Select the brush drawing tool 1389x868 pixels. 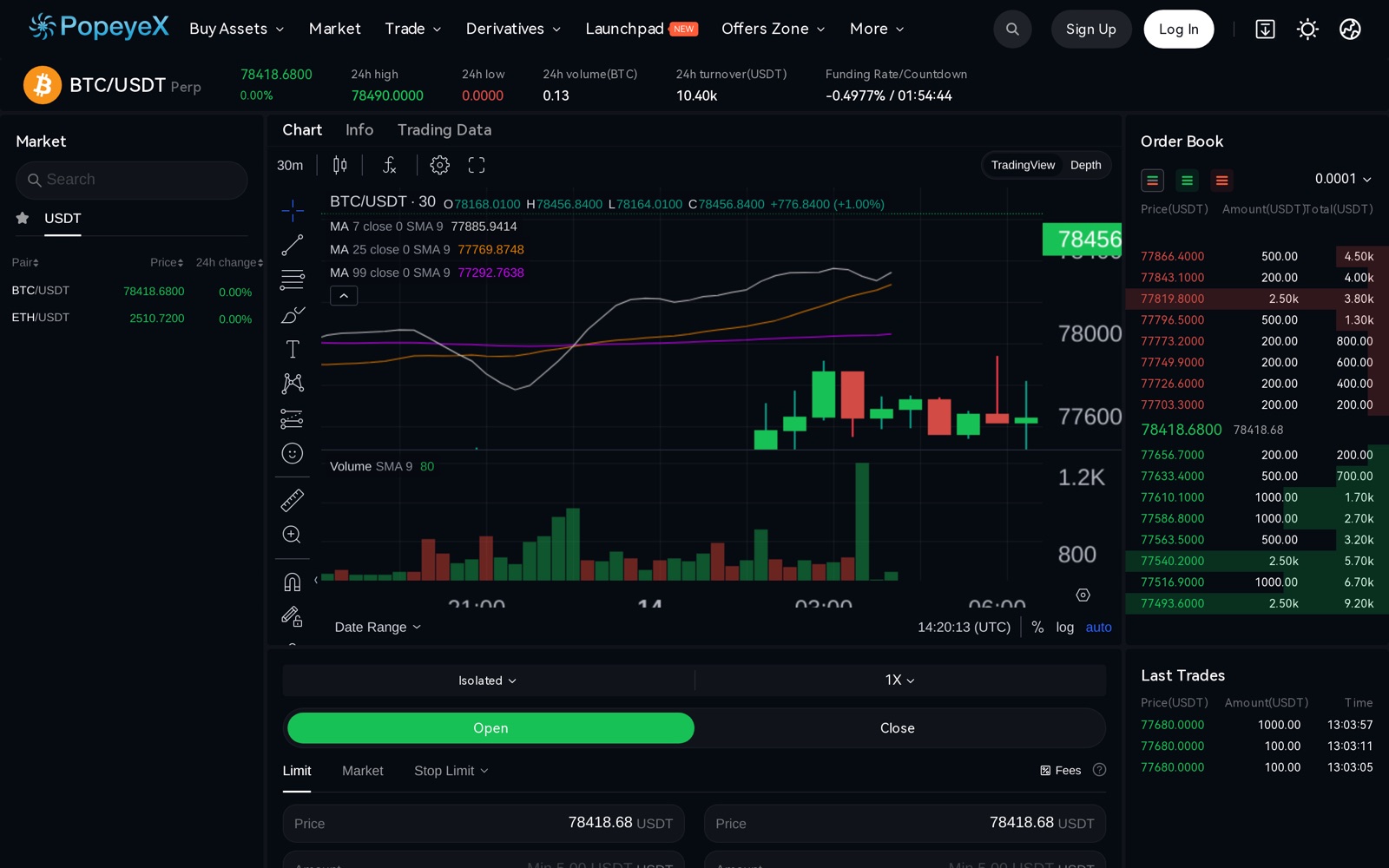[293, 314]
